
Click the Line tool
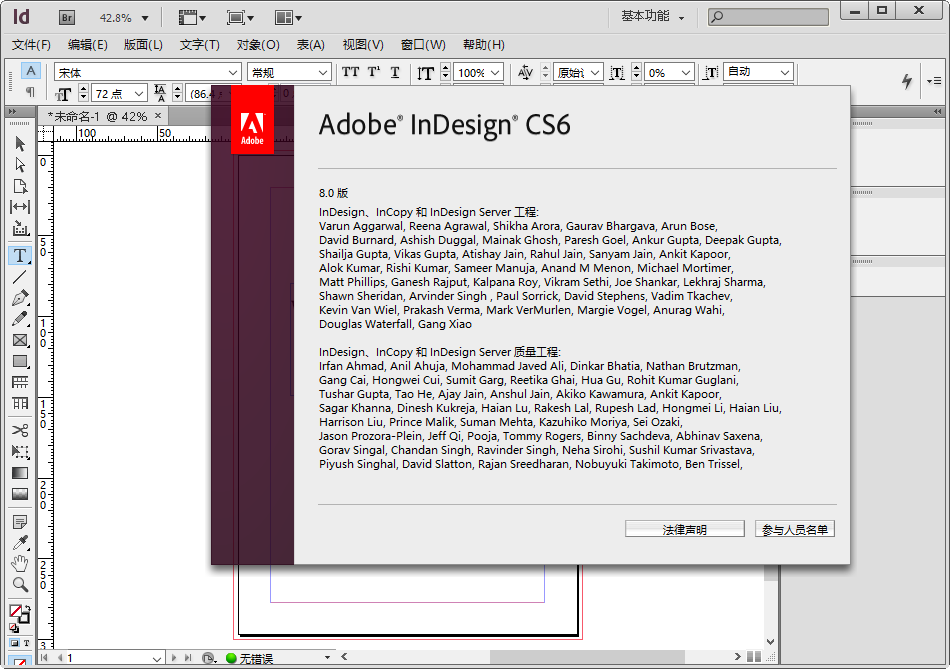(20, 277)
